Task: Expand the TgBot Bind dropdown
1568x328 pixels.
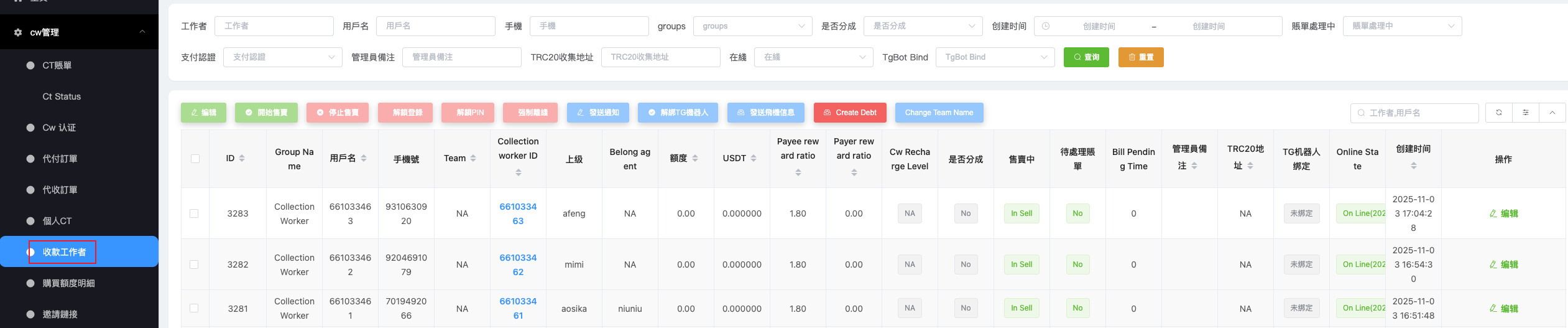Action: tap(995, 57)
